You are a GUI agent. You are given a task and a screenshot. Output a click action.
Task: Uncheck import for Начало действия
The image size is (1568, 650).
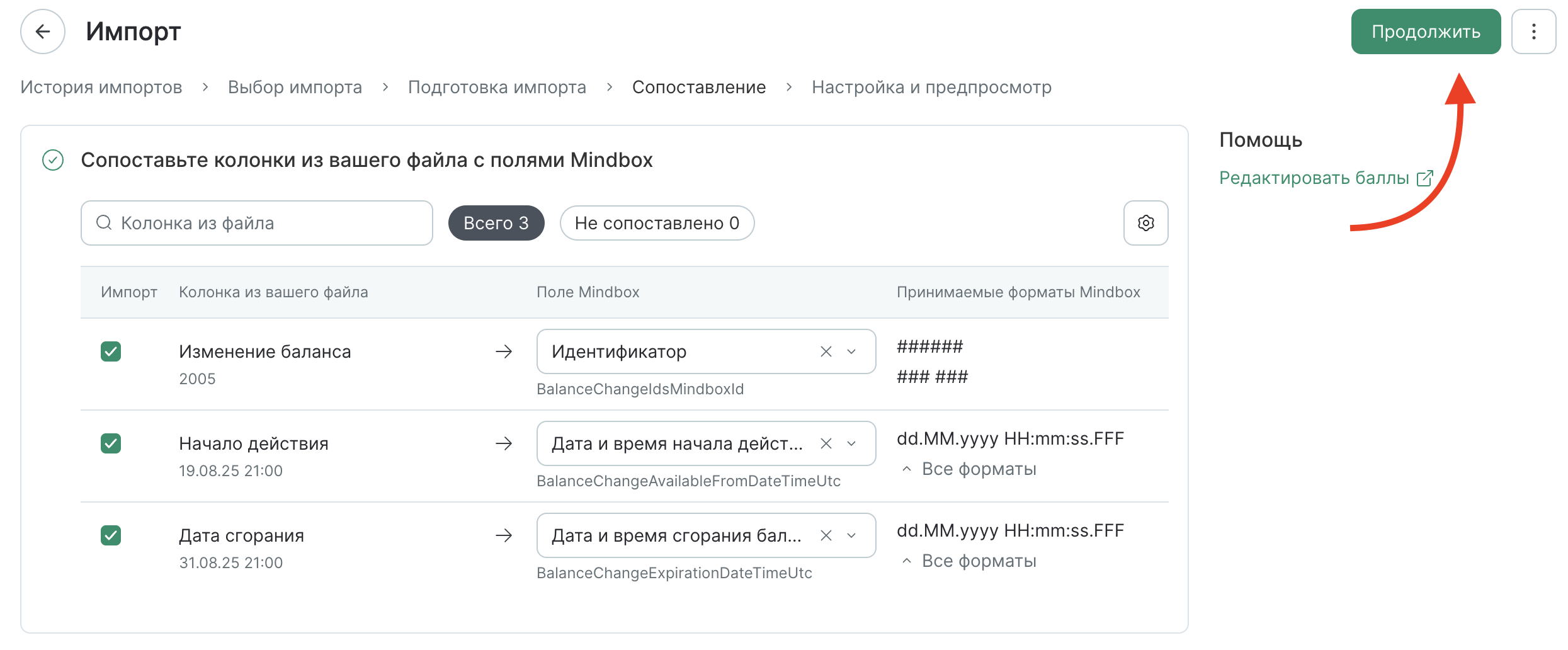coord(111,443)
